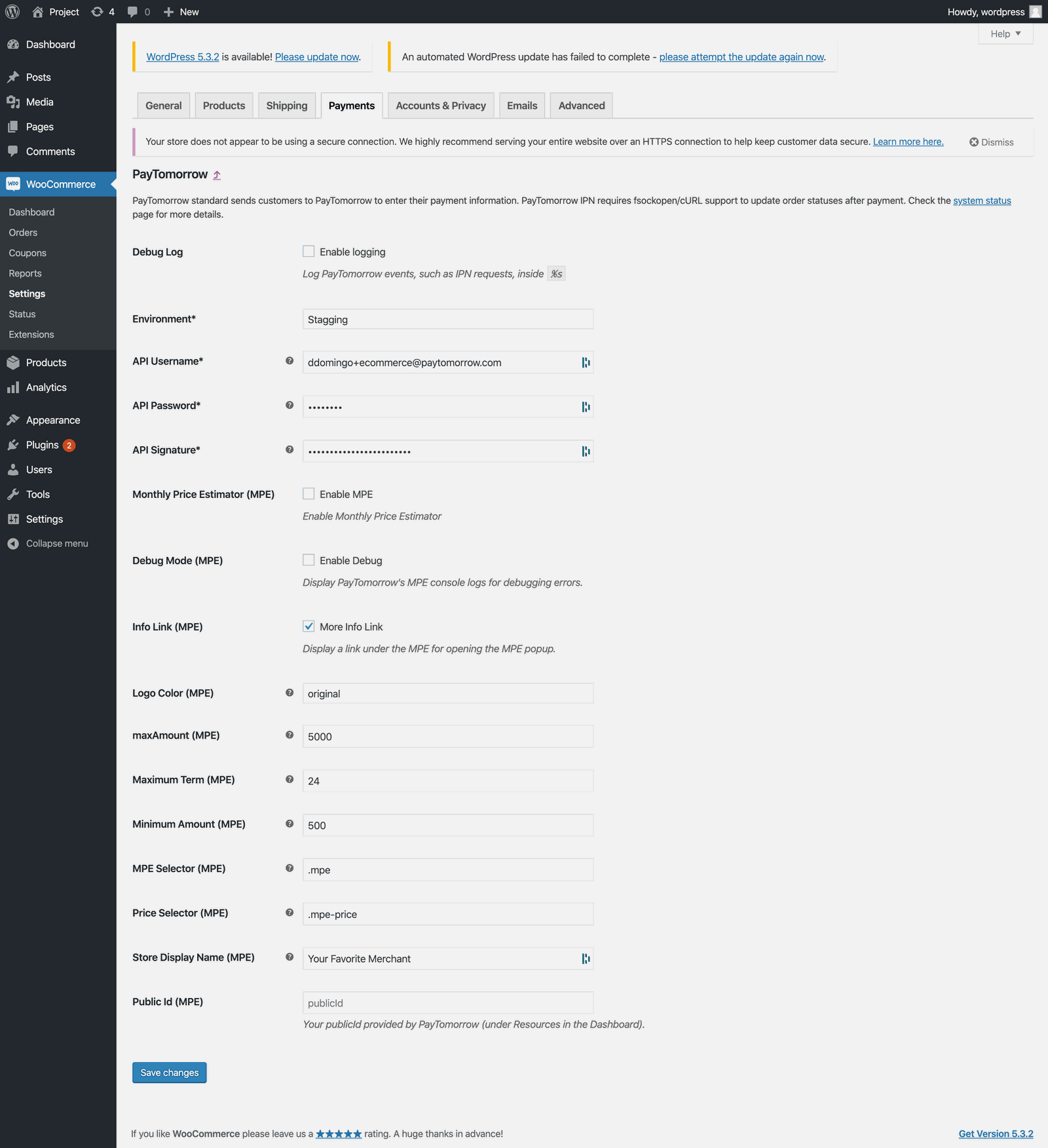The width and height of the screenshot is (1048, 1148).
Task: Click the WordPress logo in admin bar
Action: point(12,12)
